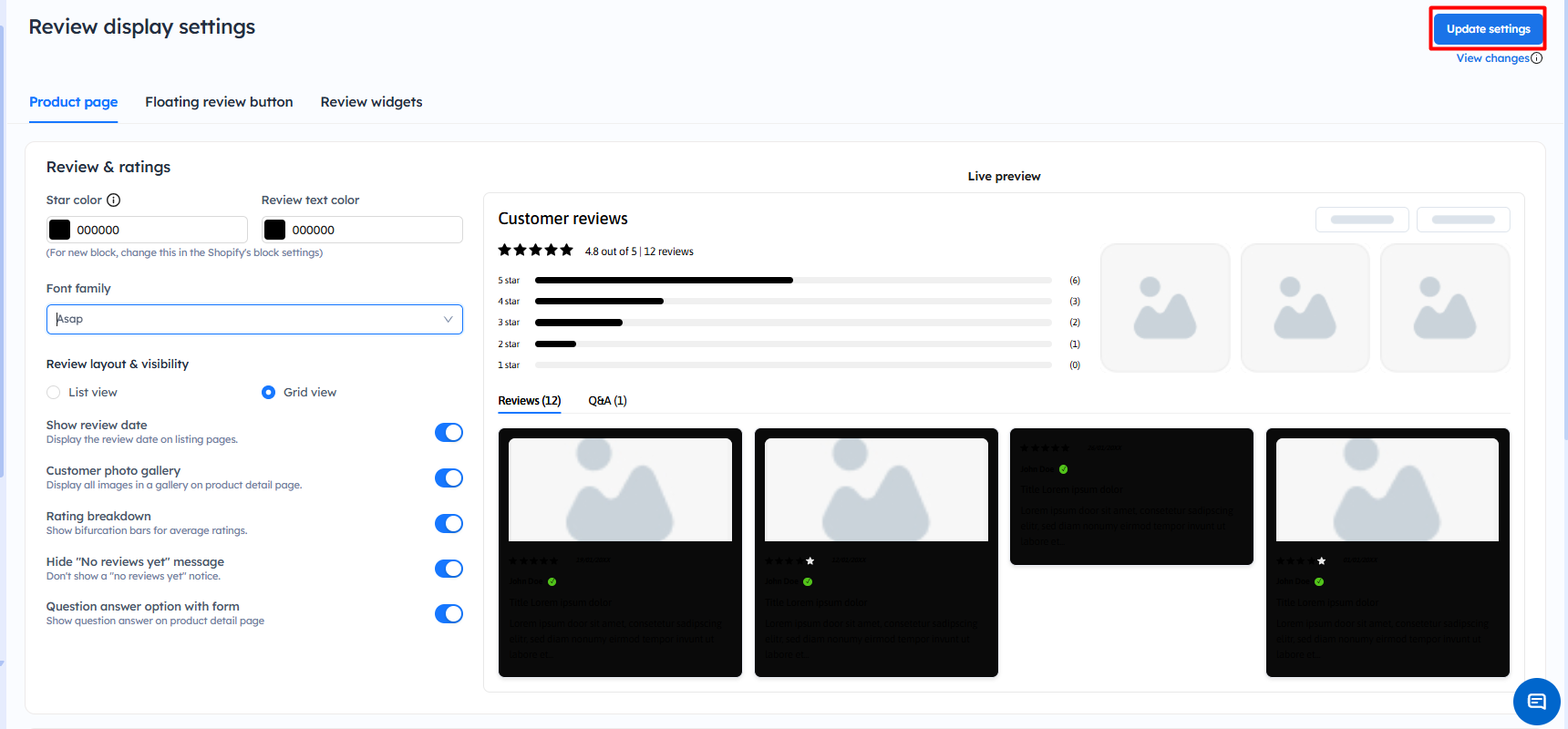The image size is (1568, 729).
Task: Open the Review widgets tab
Action: 371,102
